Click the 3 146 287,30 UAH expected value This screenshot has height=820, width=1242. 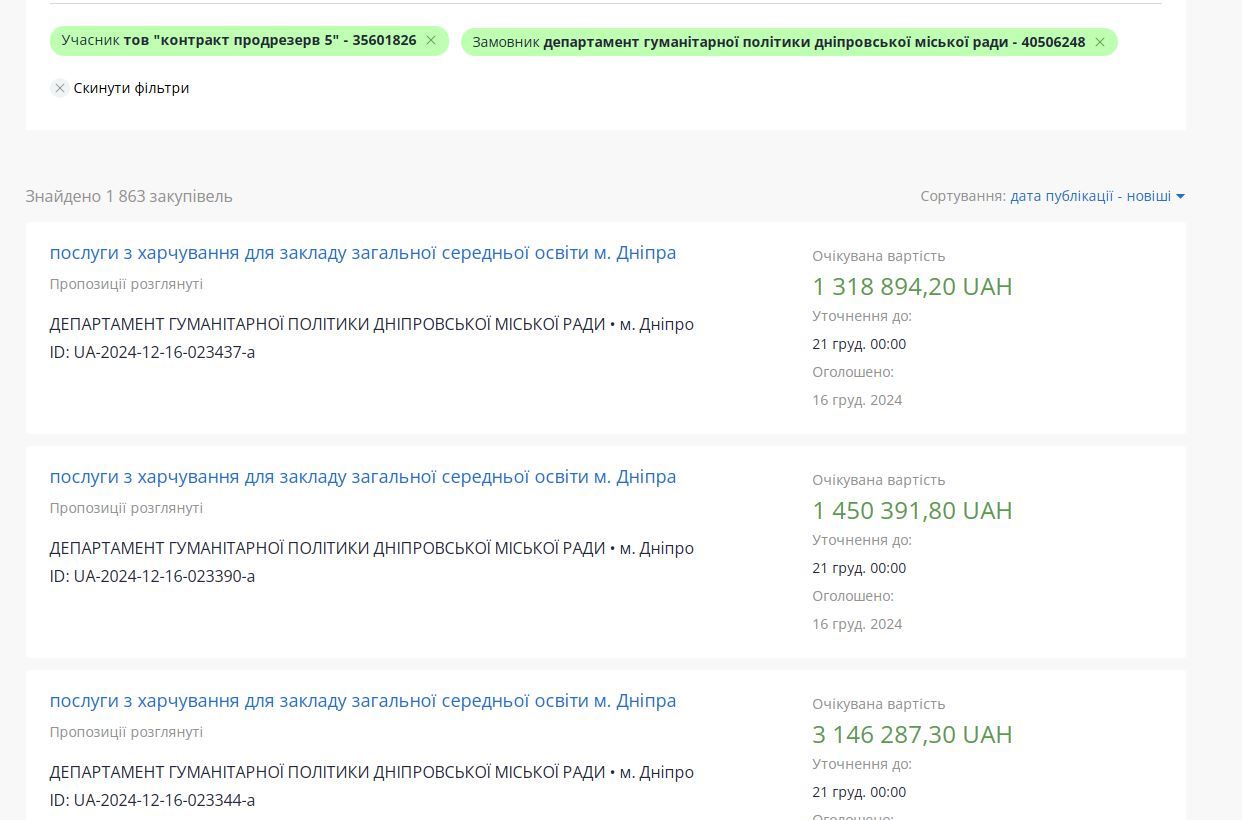[912, 735]
